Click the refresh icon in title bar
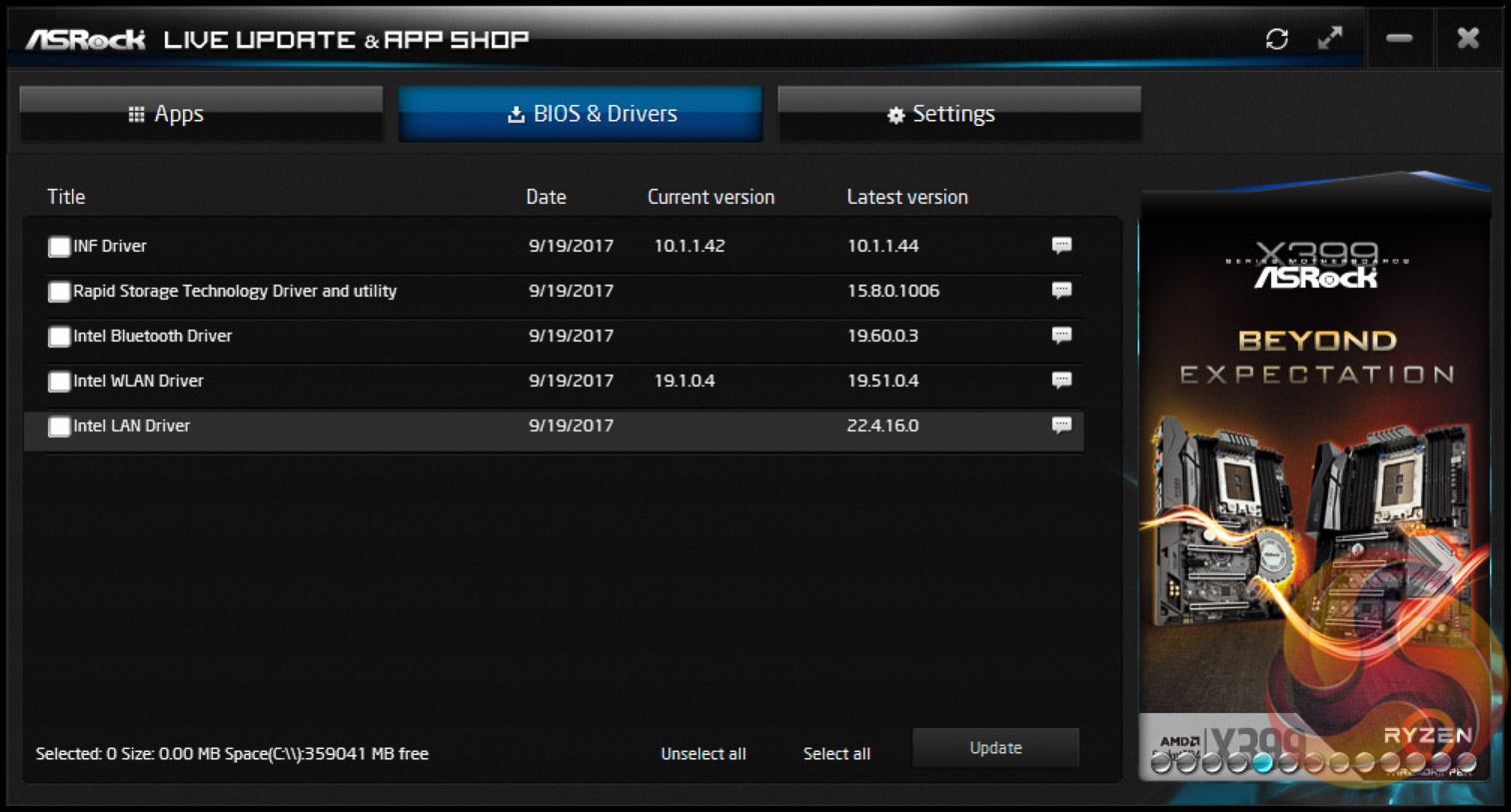This screenshot has height=812, width=1511. coord(1276,39)
